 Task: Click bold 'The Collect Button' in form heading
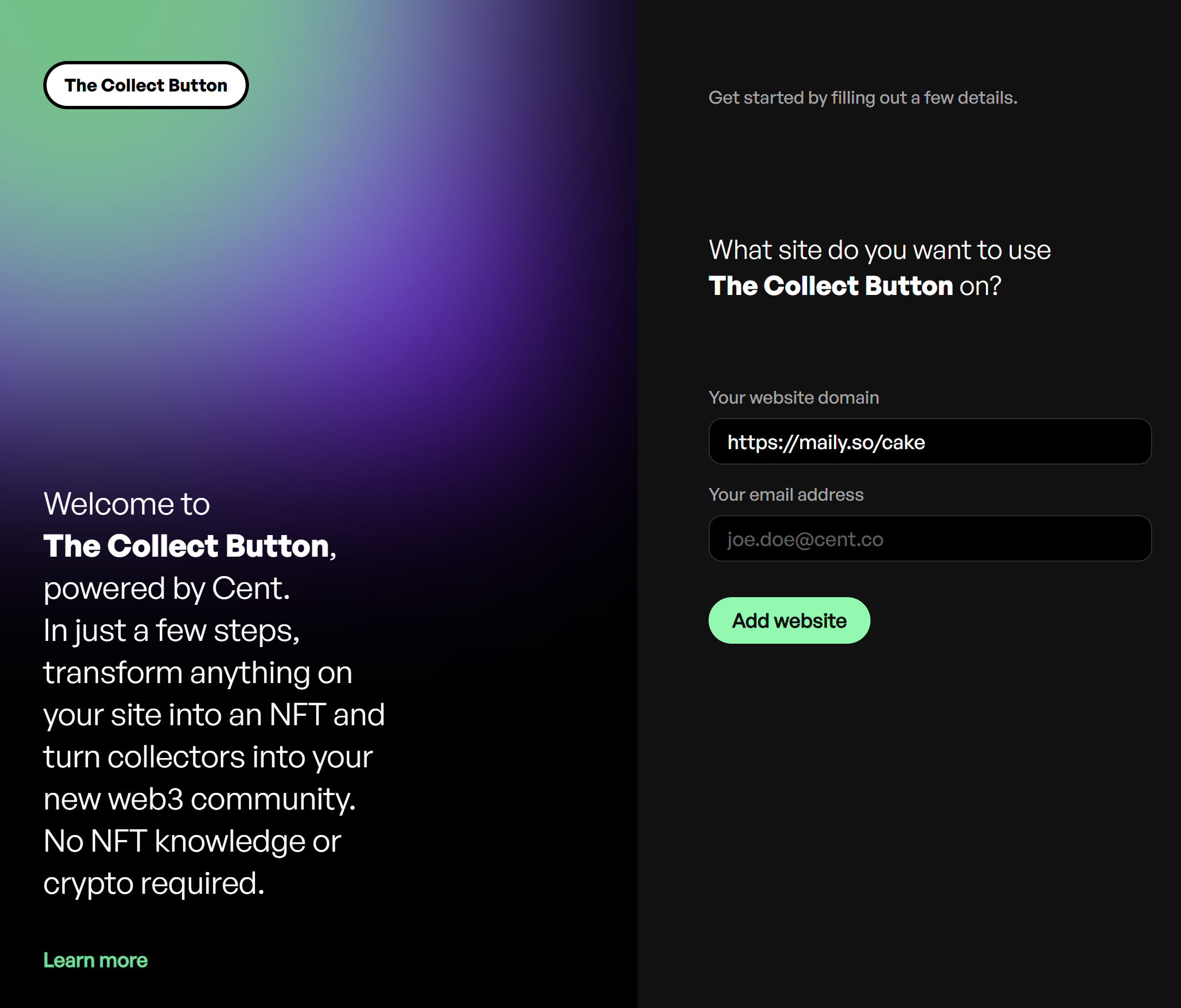(831, 286)
